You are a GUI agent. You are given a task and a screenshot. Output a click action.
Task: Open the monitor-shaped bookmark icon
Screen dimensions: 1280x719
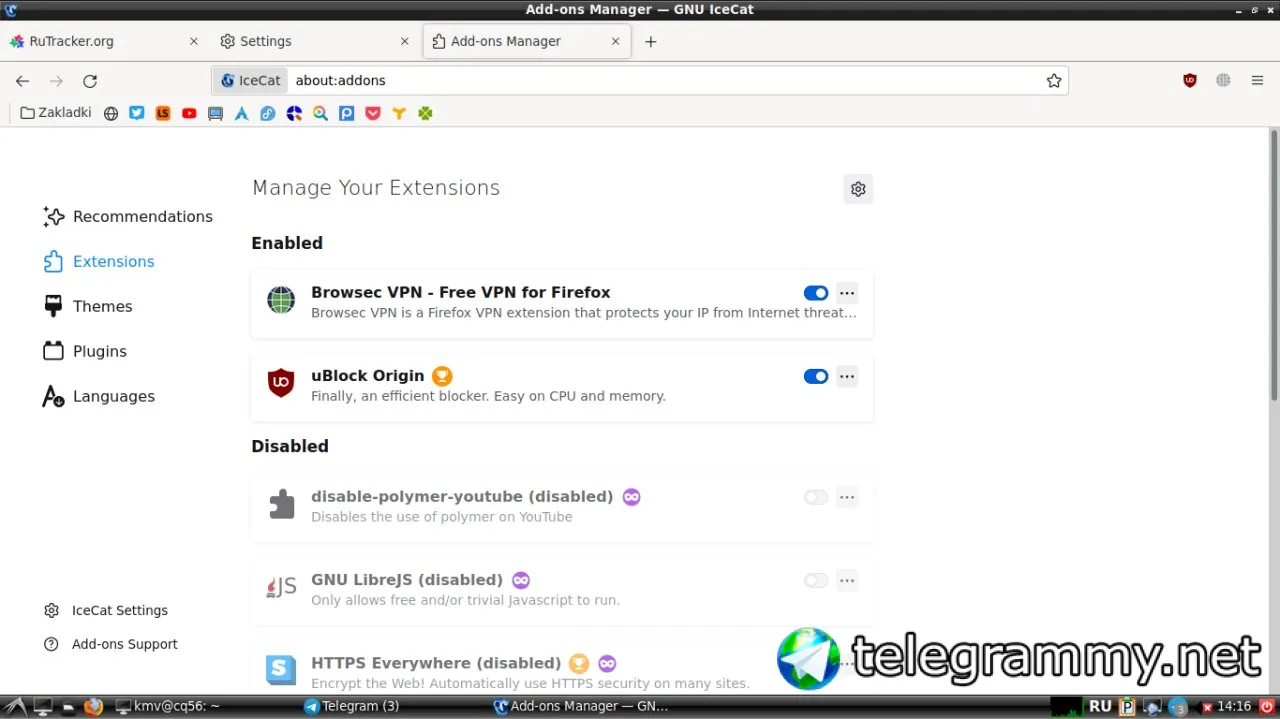(215, 113)
